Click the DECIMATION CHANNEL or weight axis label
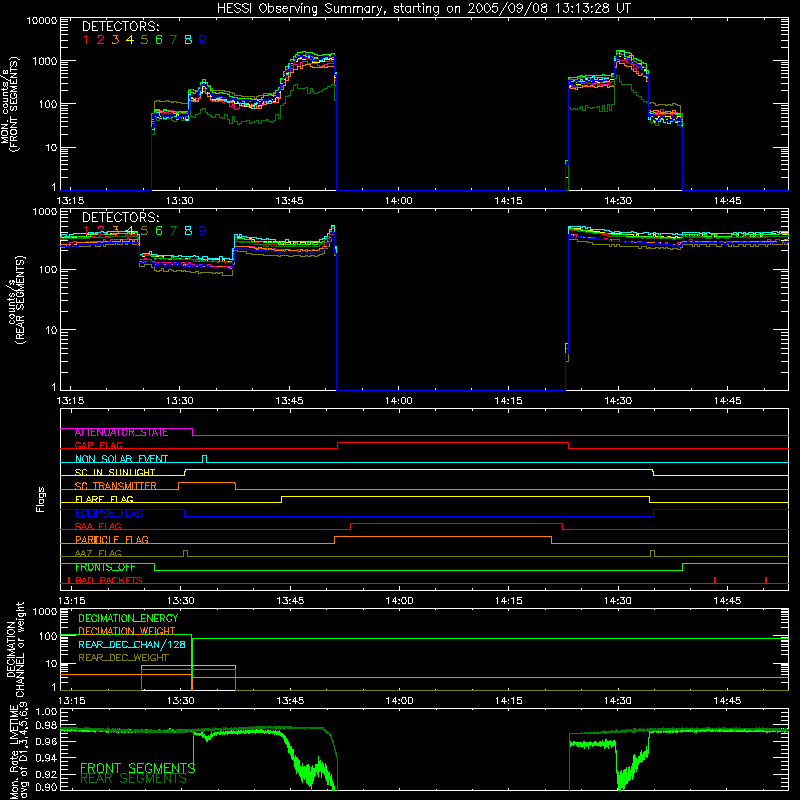Screen dimensions: 800x800 pos(15,649)
